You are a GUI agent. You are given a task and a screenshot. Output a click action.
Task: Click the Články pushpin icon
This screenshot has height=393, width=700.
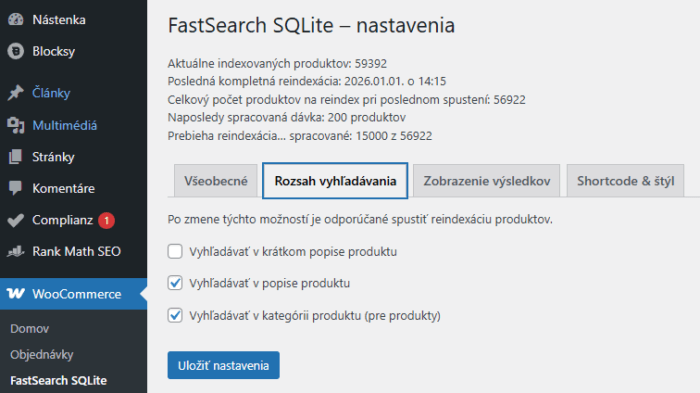16,93
